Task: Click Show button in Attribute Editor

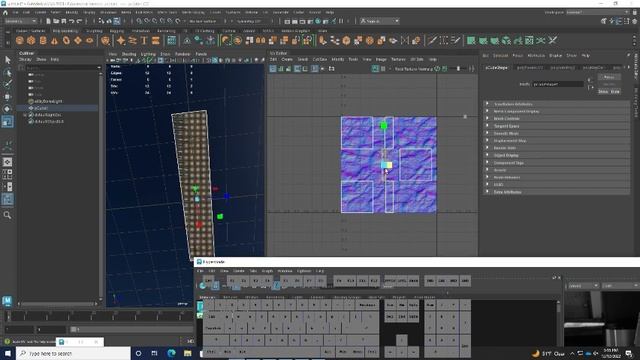Action: [x=603, y=91]
